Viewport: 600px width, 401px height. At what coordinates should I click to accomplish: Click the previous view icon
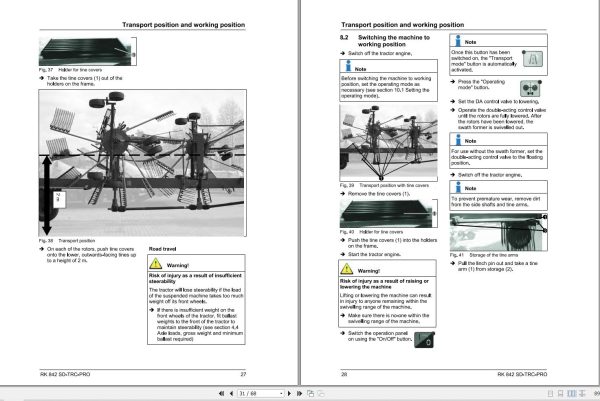[x=311, y=393]
